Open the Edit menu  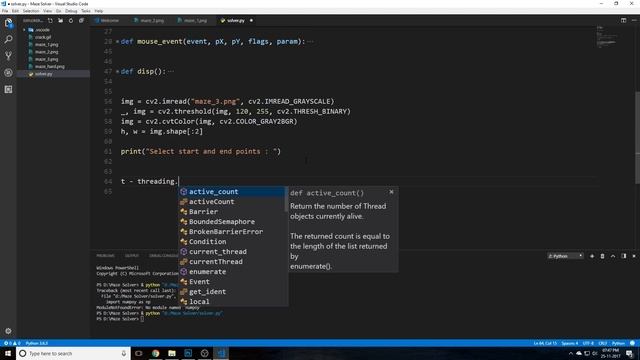[x=16, y=11]
